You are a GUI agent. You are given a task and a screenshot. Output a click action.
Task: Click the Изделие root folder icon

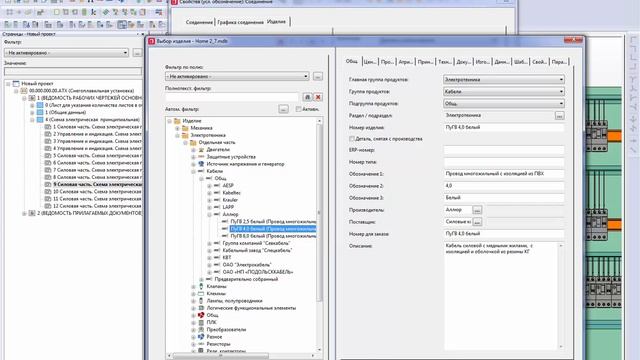point(177,121)
